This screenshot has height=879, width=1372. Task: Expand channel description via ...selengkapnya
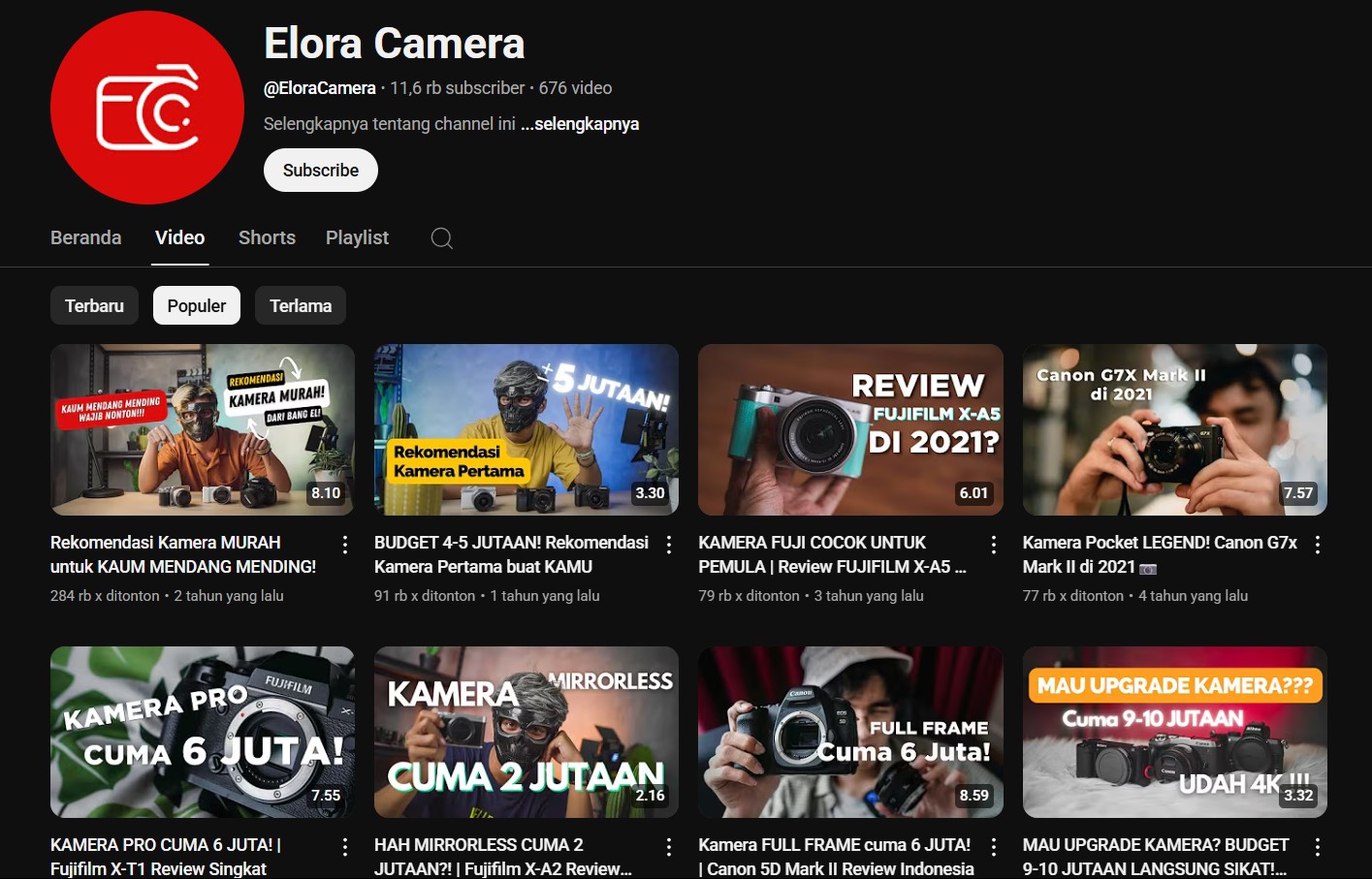(x=580, y=124)
